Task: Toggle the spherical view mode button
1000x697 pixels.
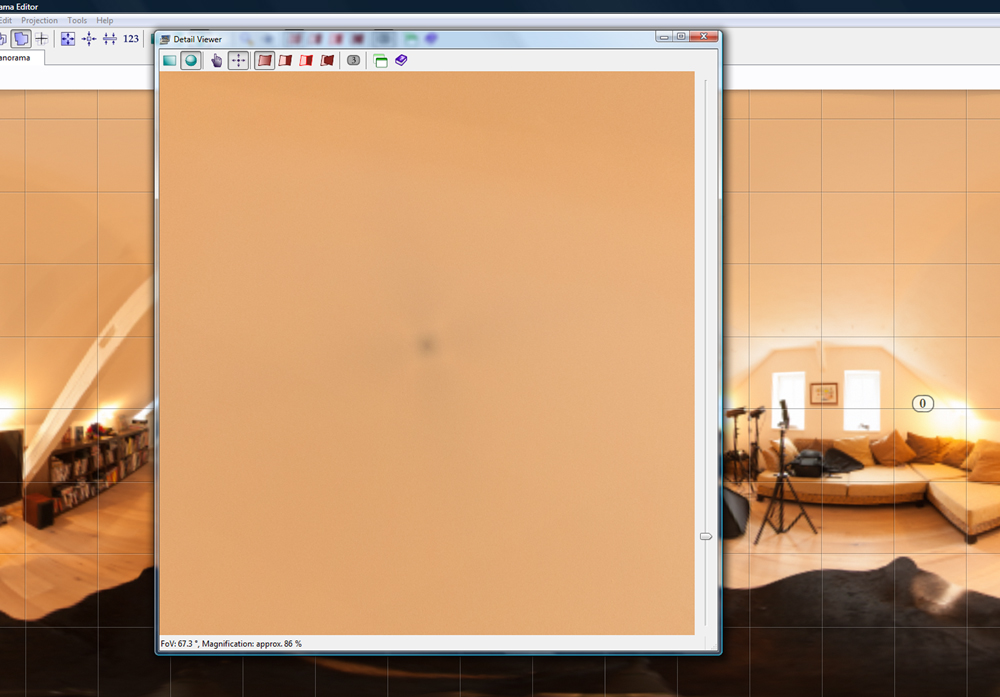Action: click(190, 61)
